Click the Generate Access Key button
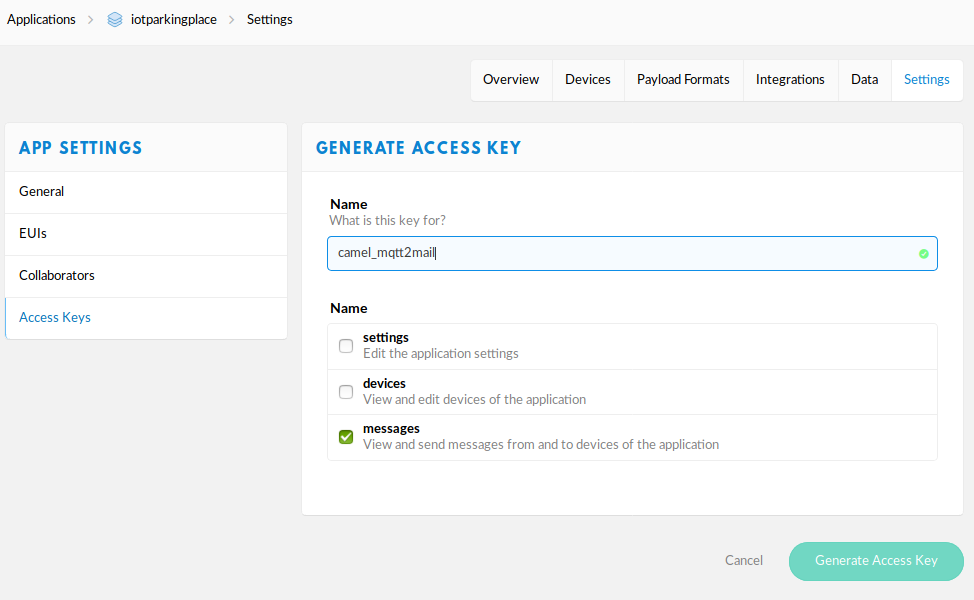This screenshot has height=600, width=974. coord(876,561)
